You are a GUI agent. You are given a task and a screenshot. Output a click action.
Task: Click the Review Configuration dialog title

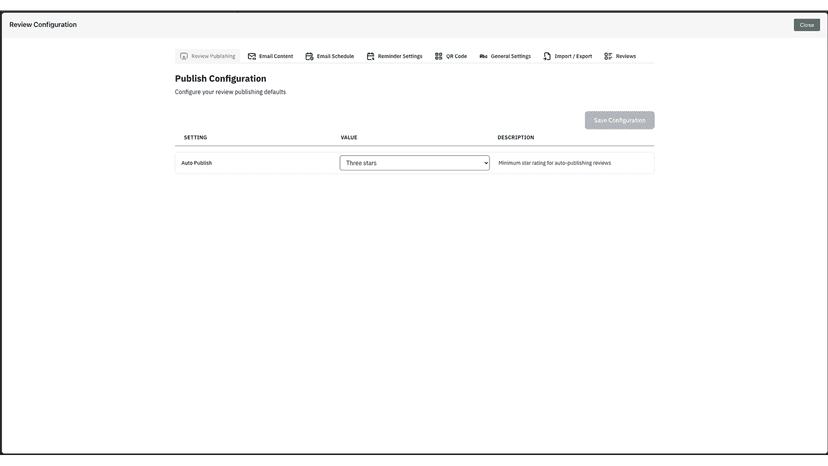click(43, 24)
